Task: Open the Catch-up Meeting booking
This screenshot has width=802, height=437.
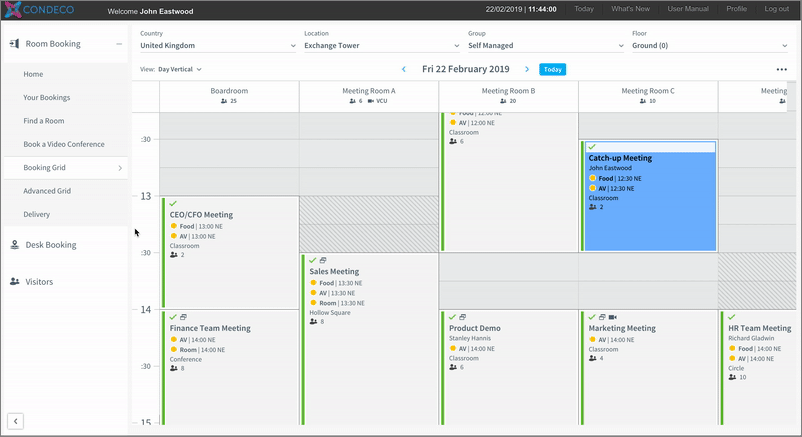Action: (x=650, y=196)
